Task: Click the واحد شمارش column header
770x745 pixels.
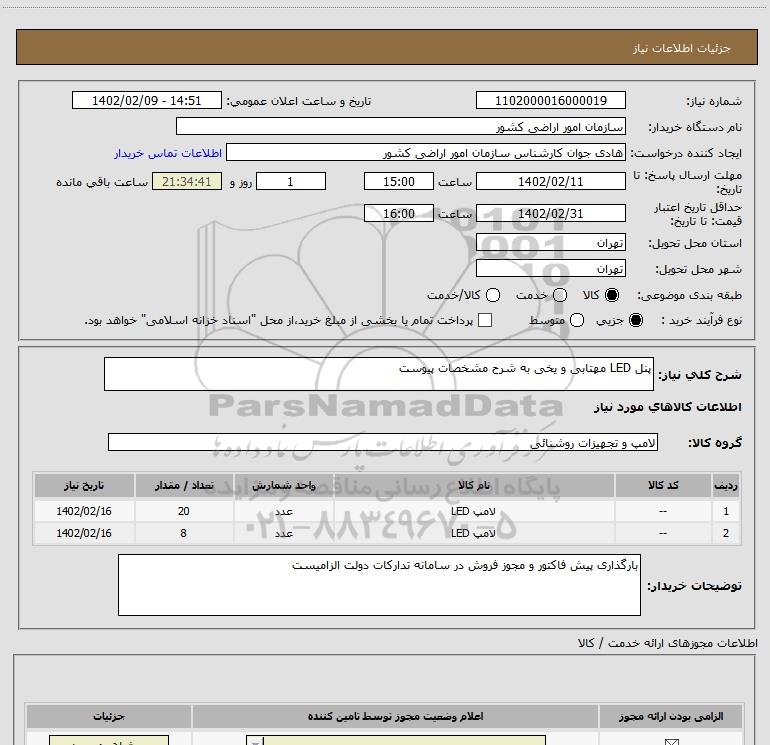Action: click(284, 485)
